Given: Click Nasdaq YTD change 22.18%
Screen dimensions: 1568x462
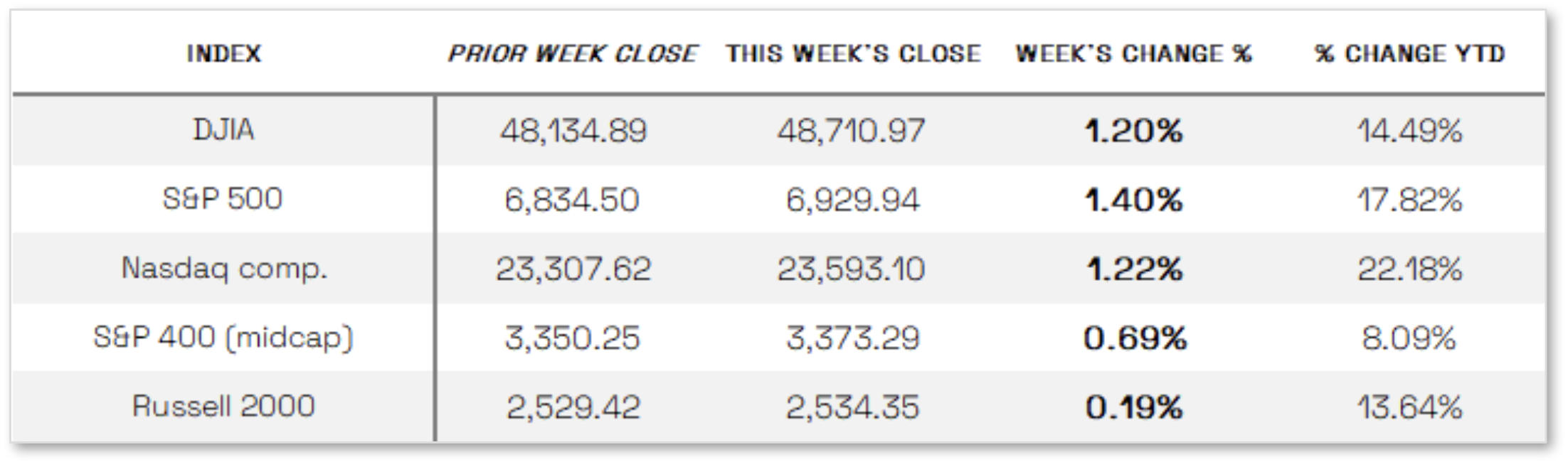Looking at the screenshot, I should pos(1409,269).
